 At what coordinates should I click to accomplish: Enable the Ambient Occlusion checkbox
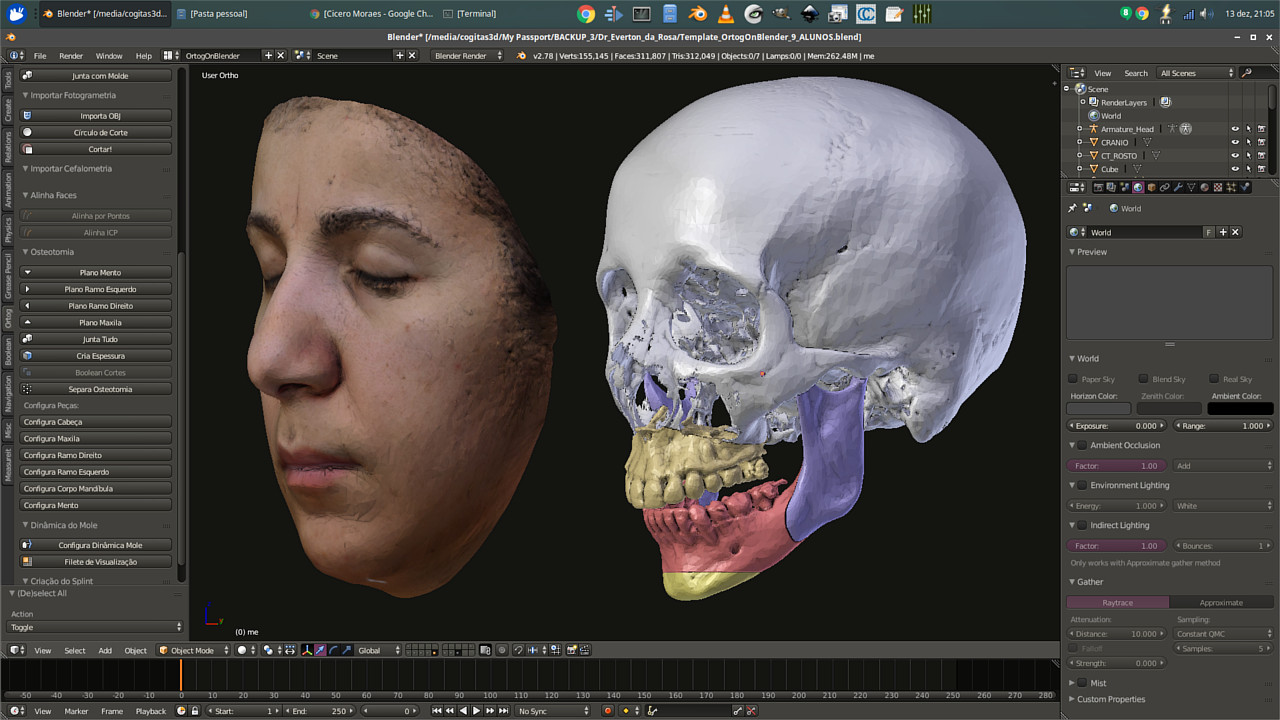(x=1082, y=445)
